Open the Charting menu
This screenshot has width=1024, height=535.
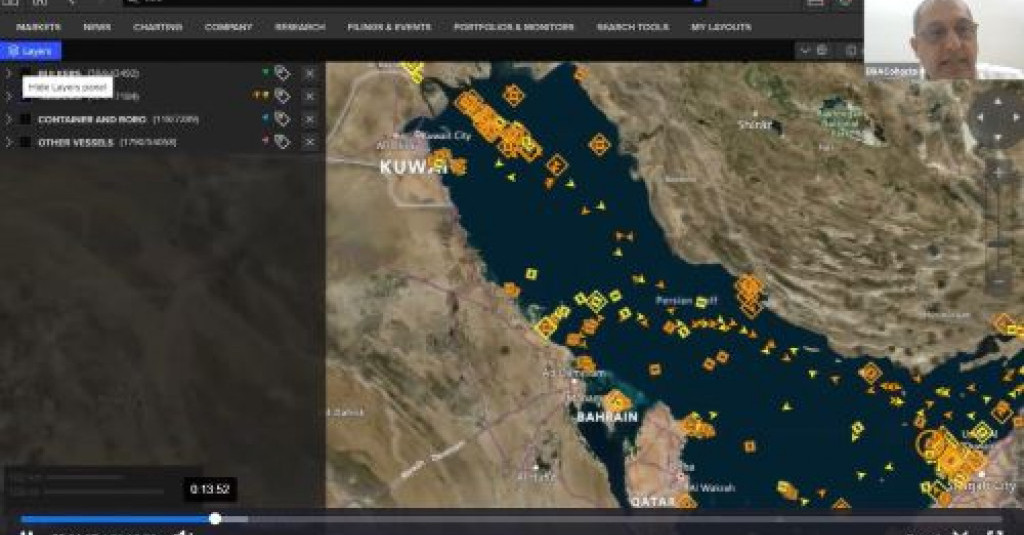point(157,27)
